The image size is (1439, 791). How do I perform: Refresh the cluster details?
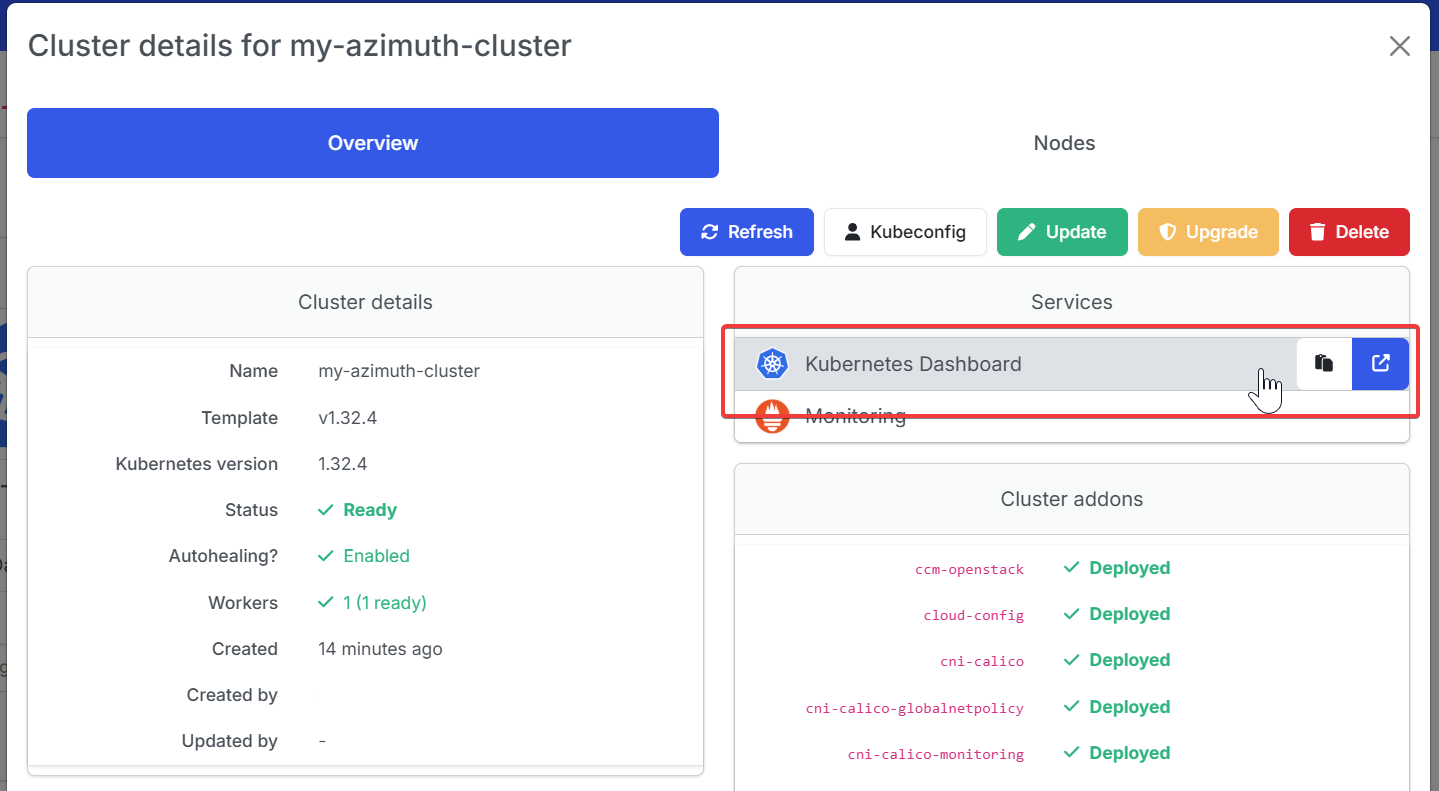pyautogui.click(x=747, y=232)
